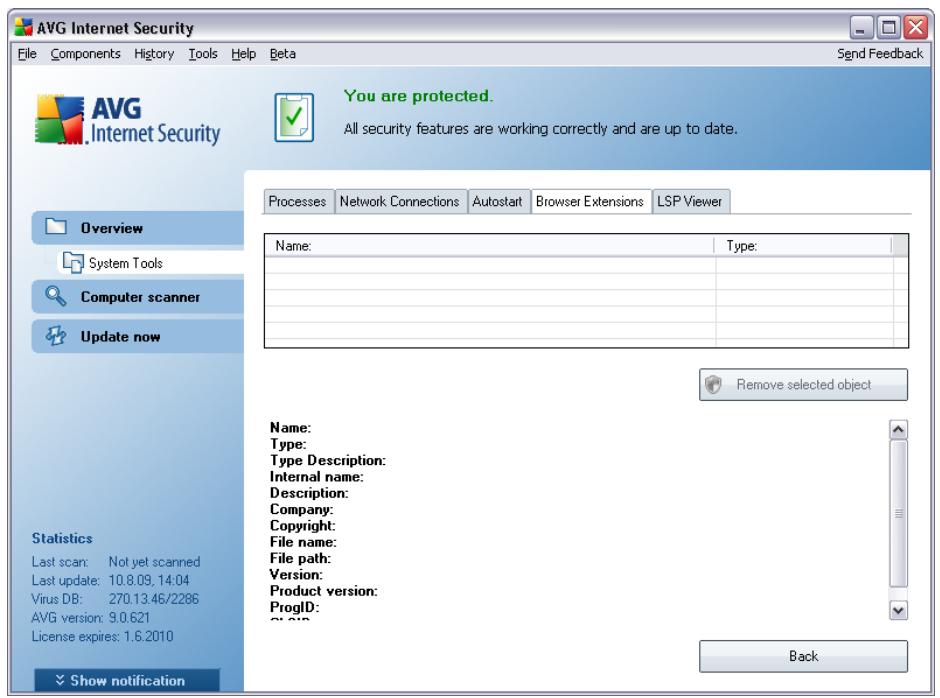940x698 pixels.
Task: Click the 'Not yet scanned' statistic
Action: (154, 561)
